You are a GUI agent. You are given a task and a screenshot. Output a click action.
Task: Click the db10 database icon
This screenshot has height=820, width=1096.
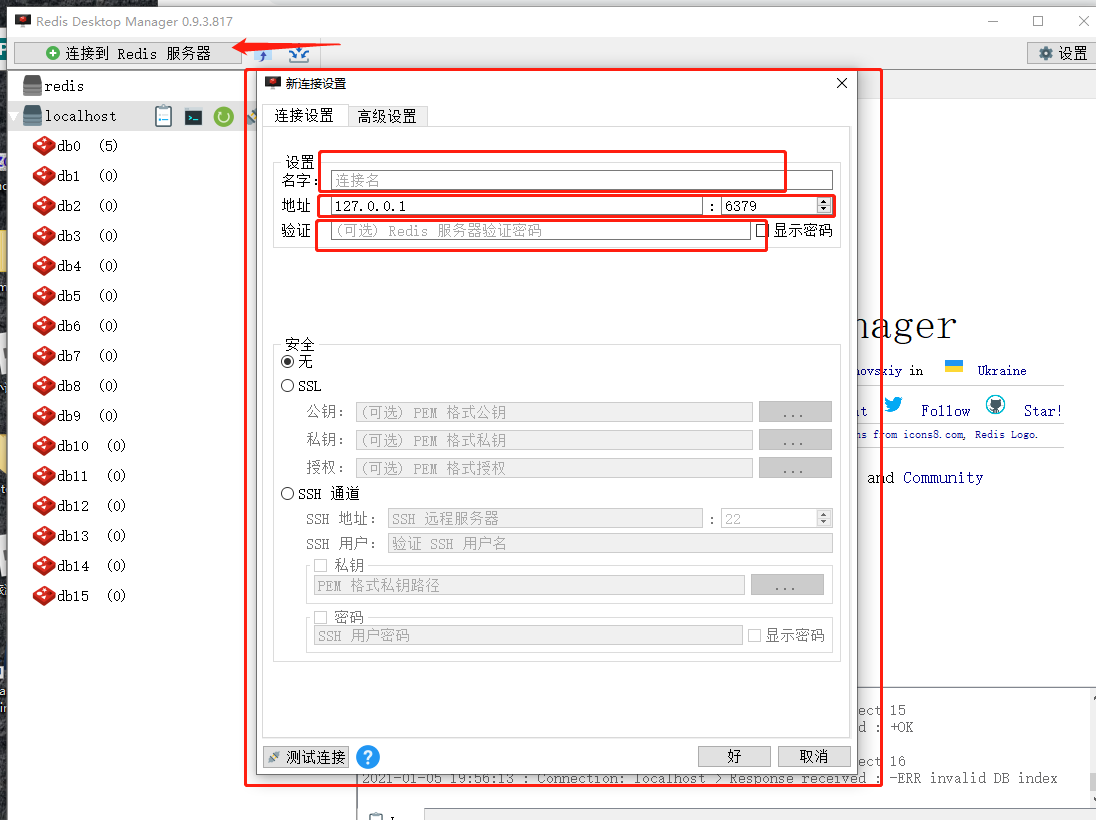point(44,445)
